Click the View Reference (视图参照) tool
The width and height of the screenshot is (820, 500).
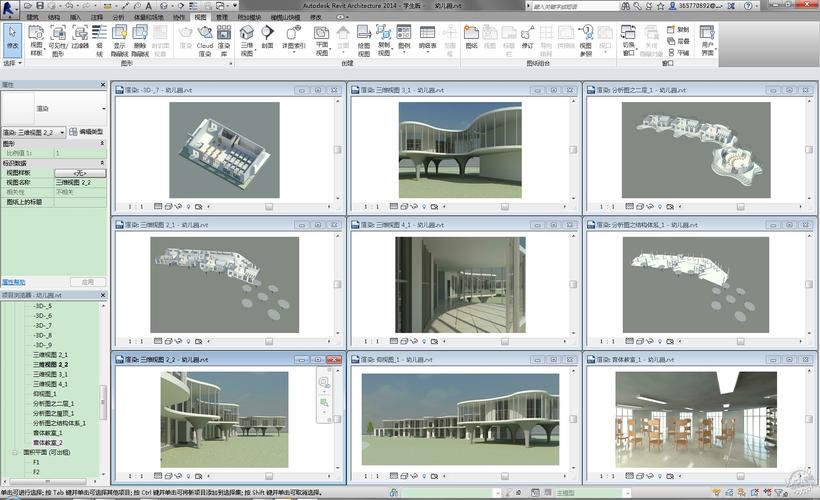[x=586, y=40]
